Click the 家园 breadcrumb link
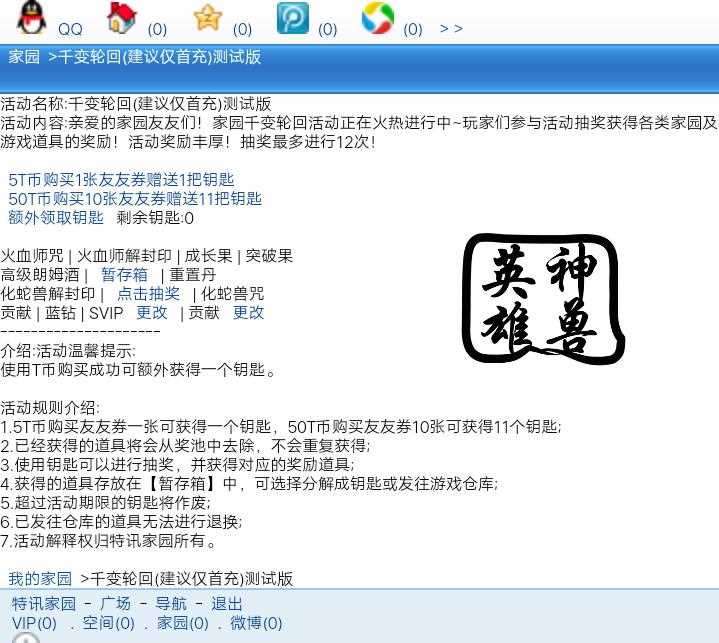 point(24,57)
